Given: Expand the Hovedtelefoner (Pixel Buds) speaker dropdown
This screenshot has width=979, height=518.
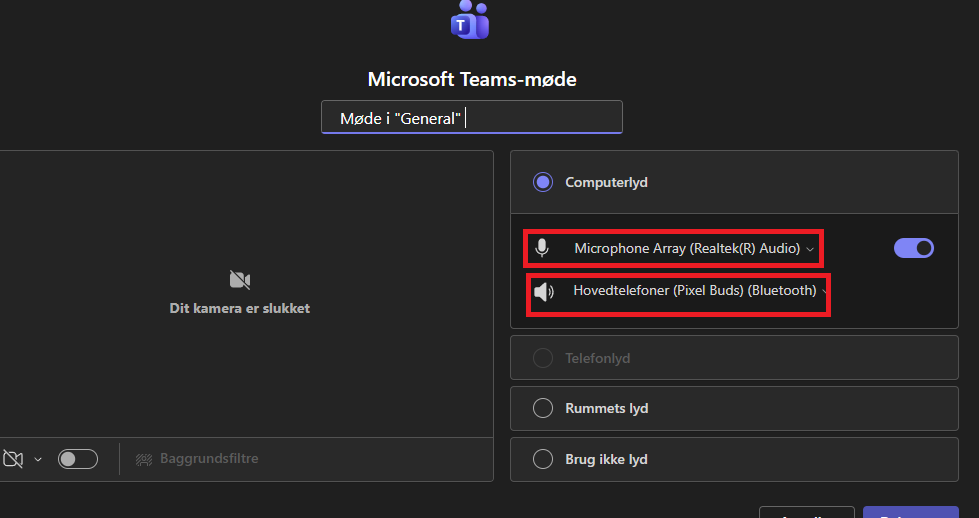Looking at the screenshot, I should point(699,291).
